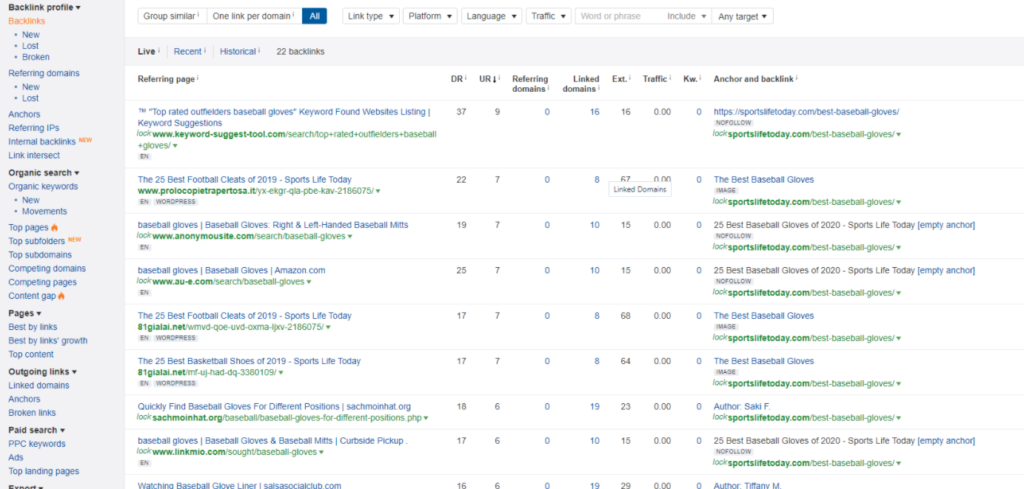This screenshot has height=489, width=1024.
Task: Click the info icon under Linked domains header
Action: click(x=599, y=89)
